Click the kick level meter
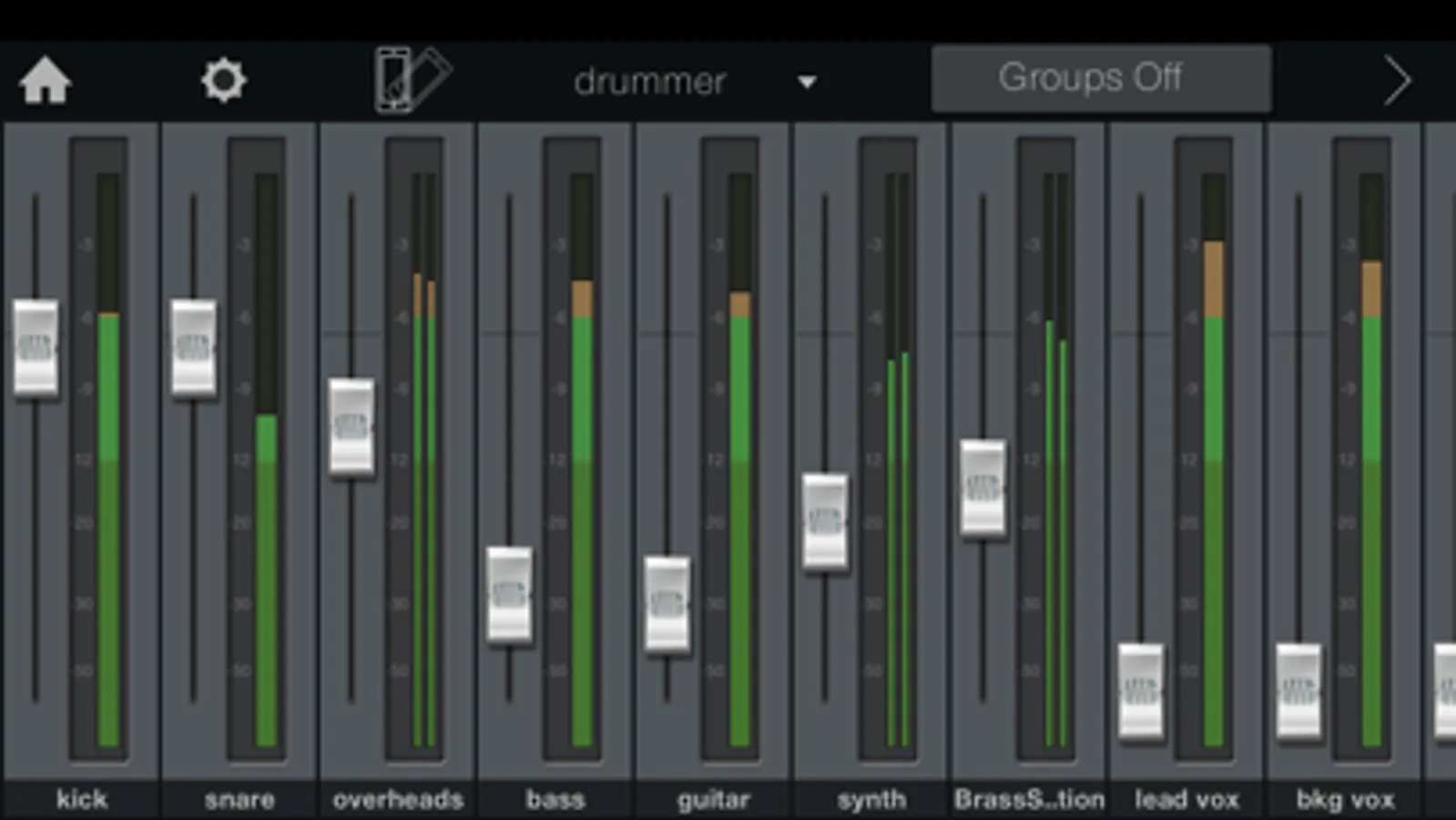 [108, 460]
